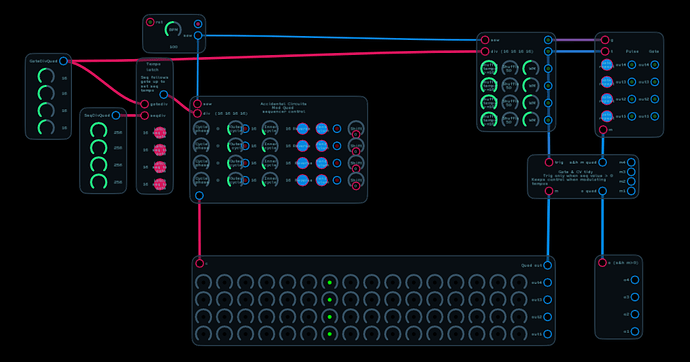Adjust the bottom SeqDivQuad knob
This screenshot has height=362, width=690.
pyautogui.click(x=99, y=181)
